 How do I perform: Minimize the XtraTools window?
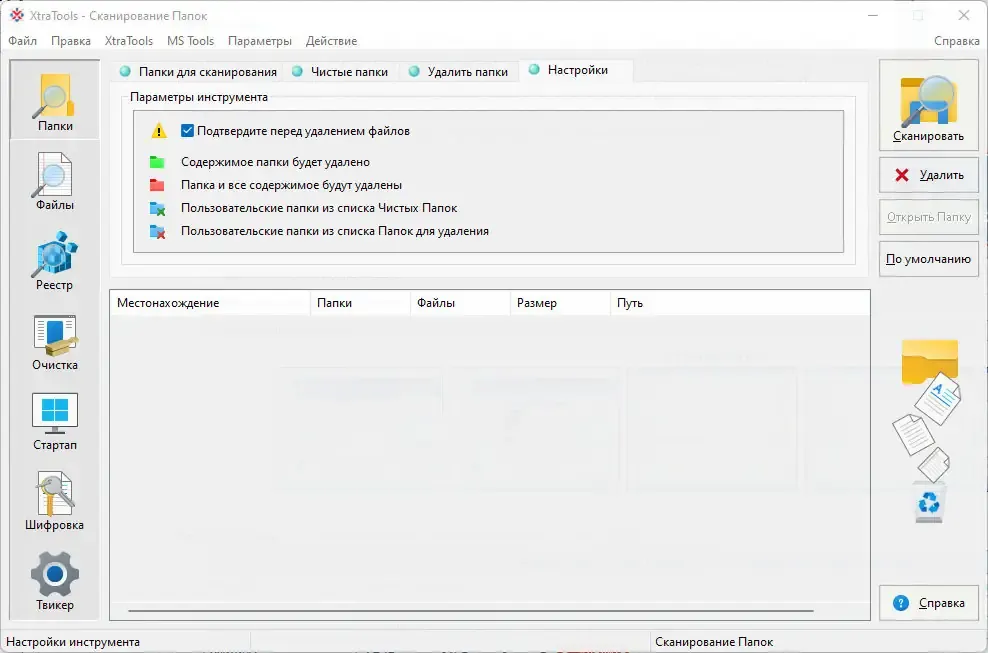point(873,16)
